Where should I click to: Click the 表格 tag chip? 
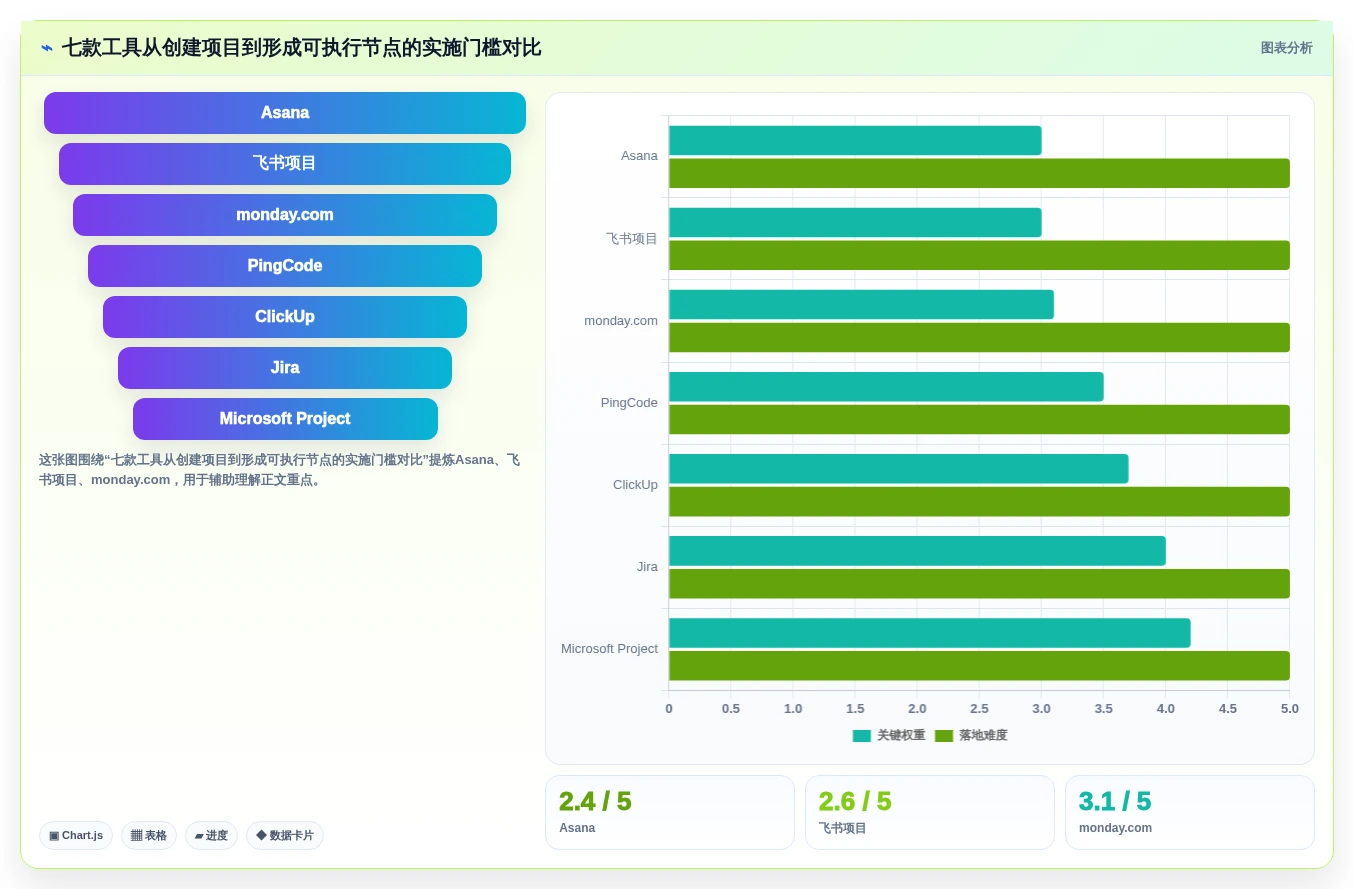149,835
